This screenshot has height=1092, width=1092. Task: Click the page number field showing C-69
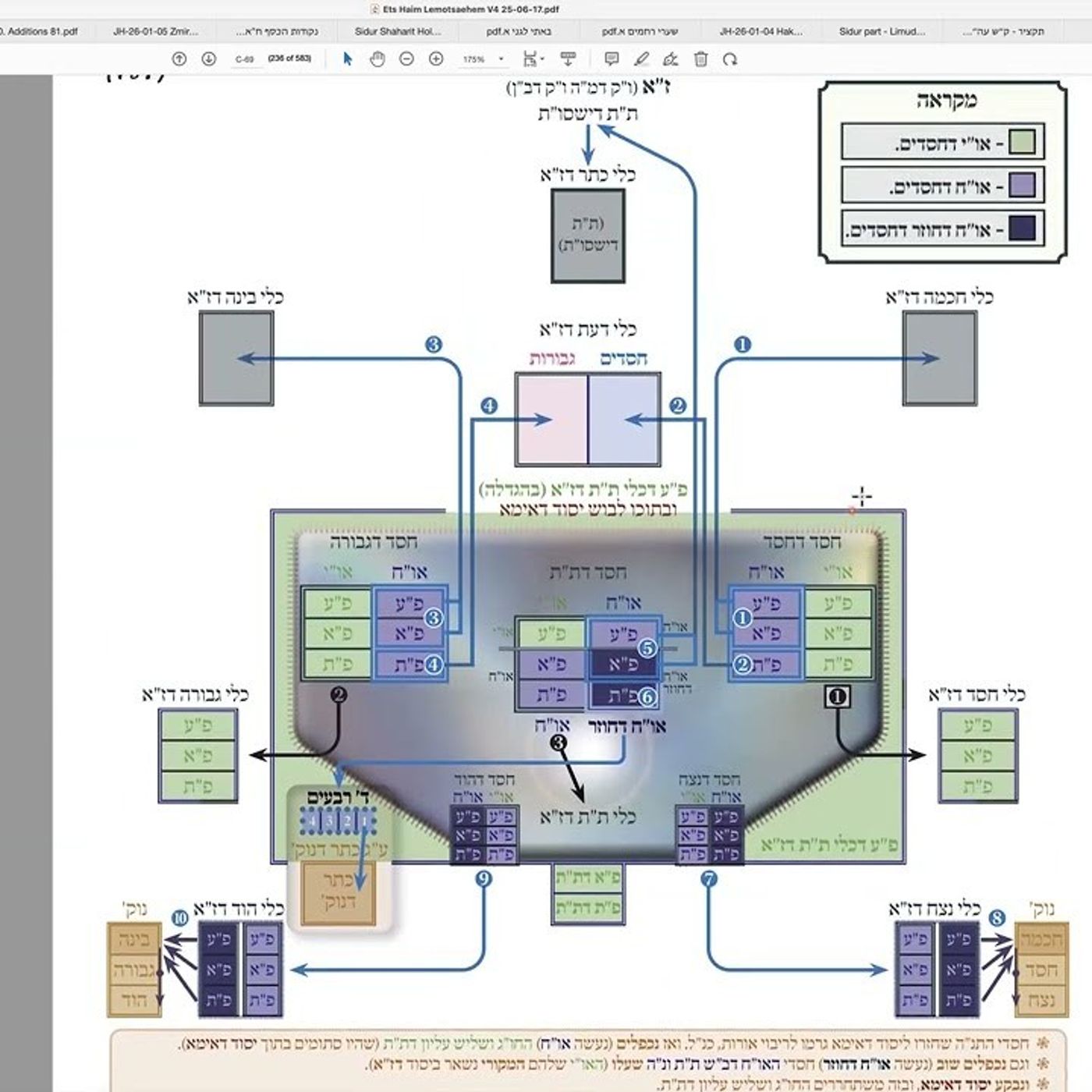click(x=245, y=59)
